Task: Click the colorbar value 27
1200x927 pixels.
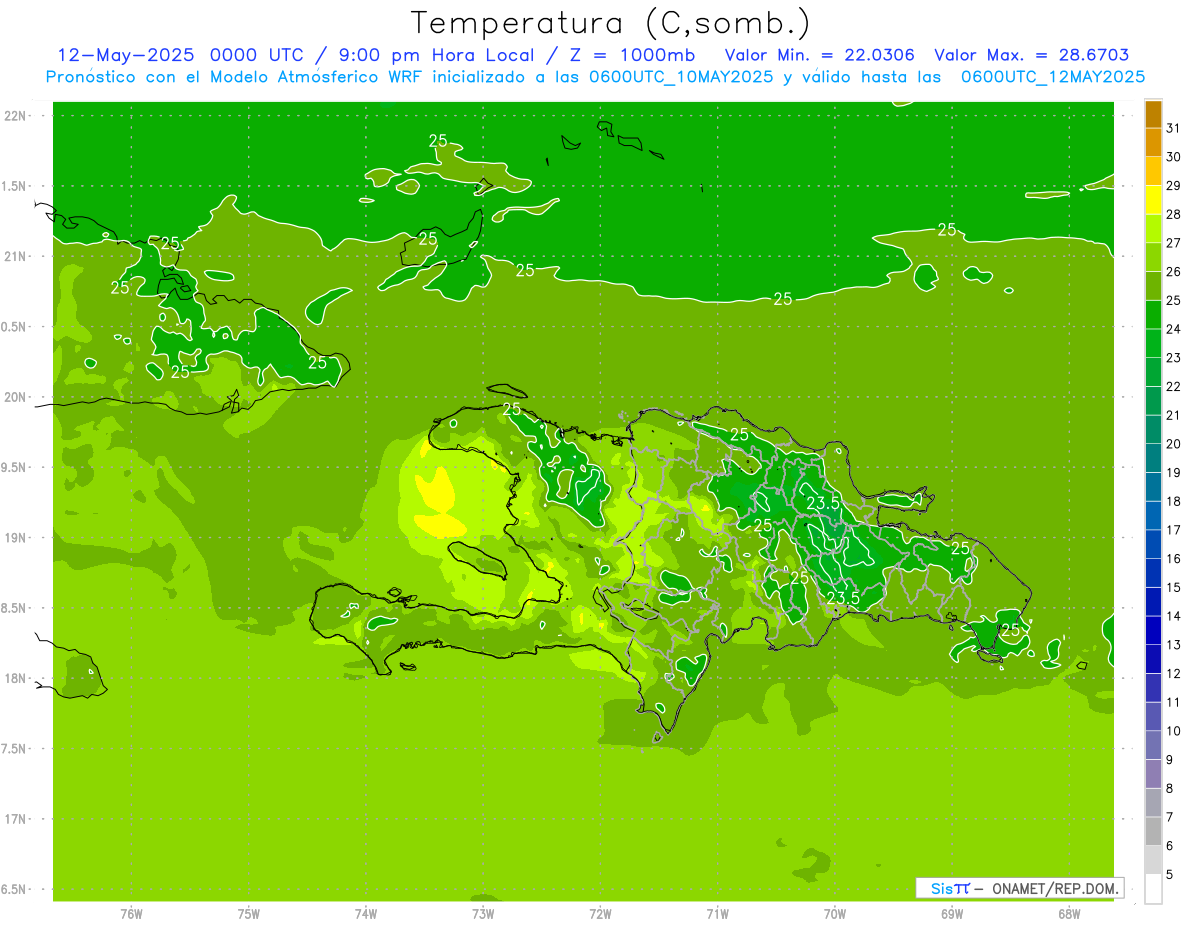Action: click(x=1173, y=243)
